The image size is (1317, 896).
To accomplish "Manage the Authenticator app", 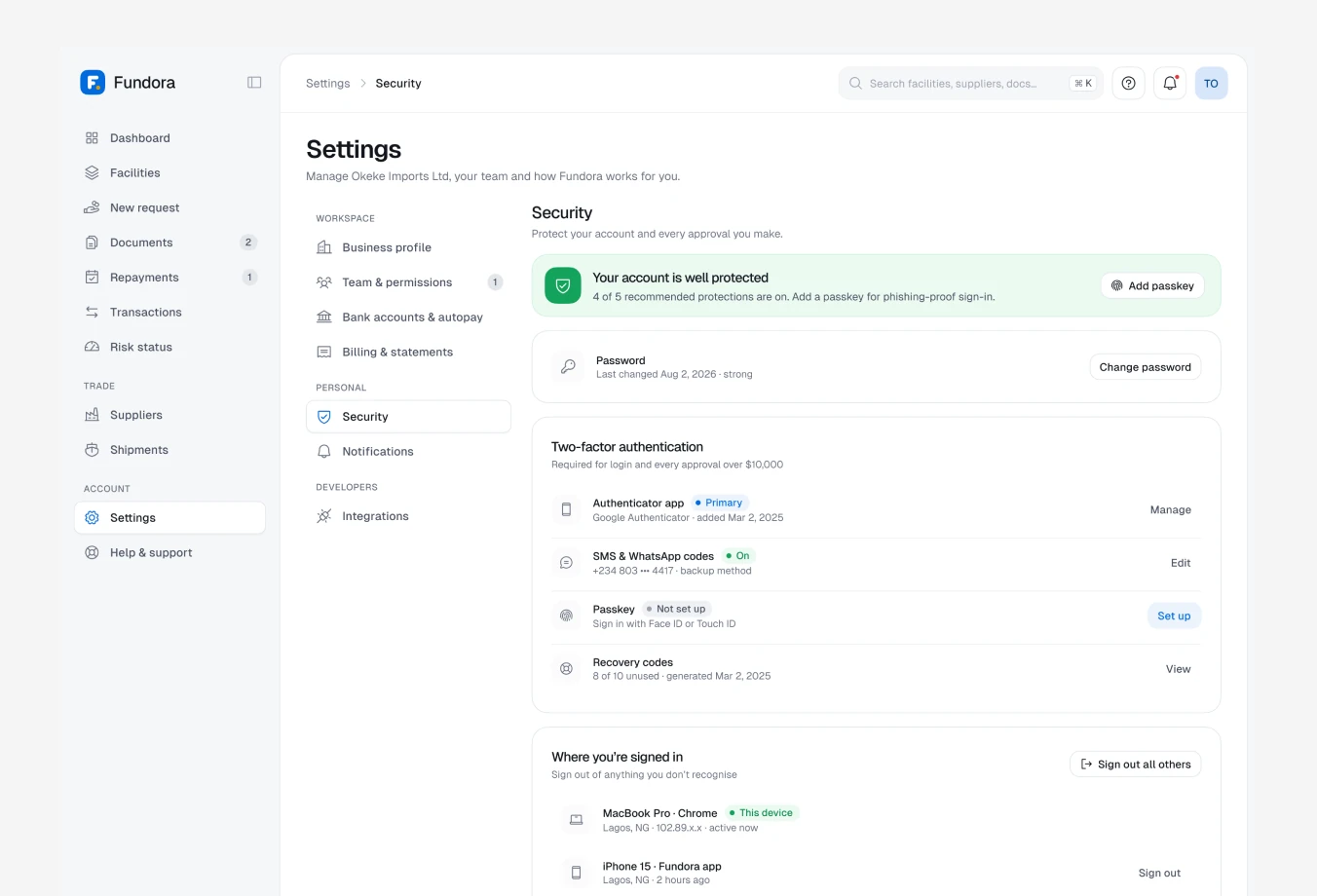I will (1170, 510).
